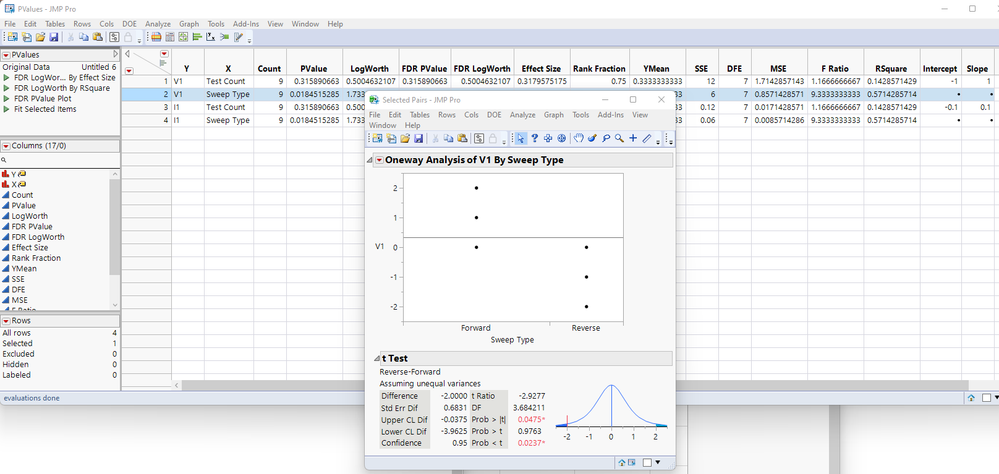Click horizontal scrollbar left arrow under data grid
The height and width of the screenshot is (474, 999).
(x=176, y=385)
